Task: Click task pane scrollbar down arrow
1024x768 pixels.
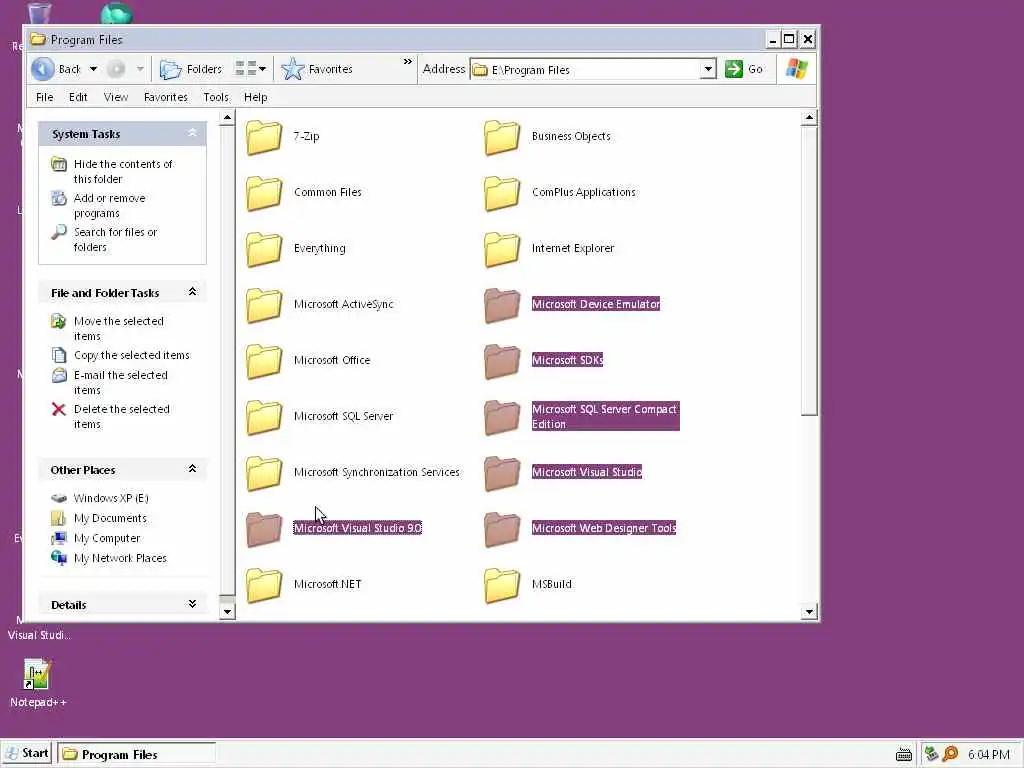Action: pos(227,612)
